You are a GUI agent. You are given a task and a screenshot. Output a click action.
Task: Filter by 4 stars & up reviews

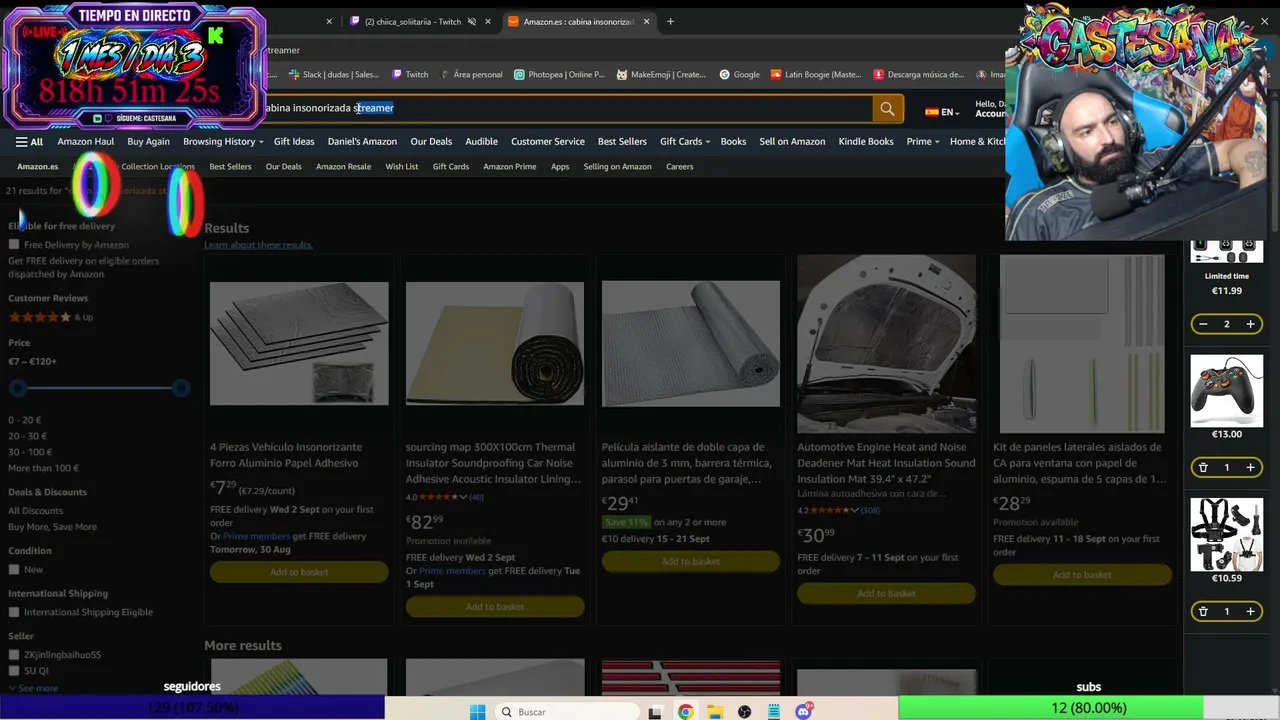(x=50, y=317)
